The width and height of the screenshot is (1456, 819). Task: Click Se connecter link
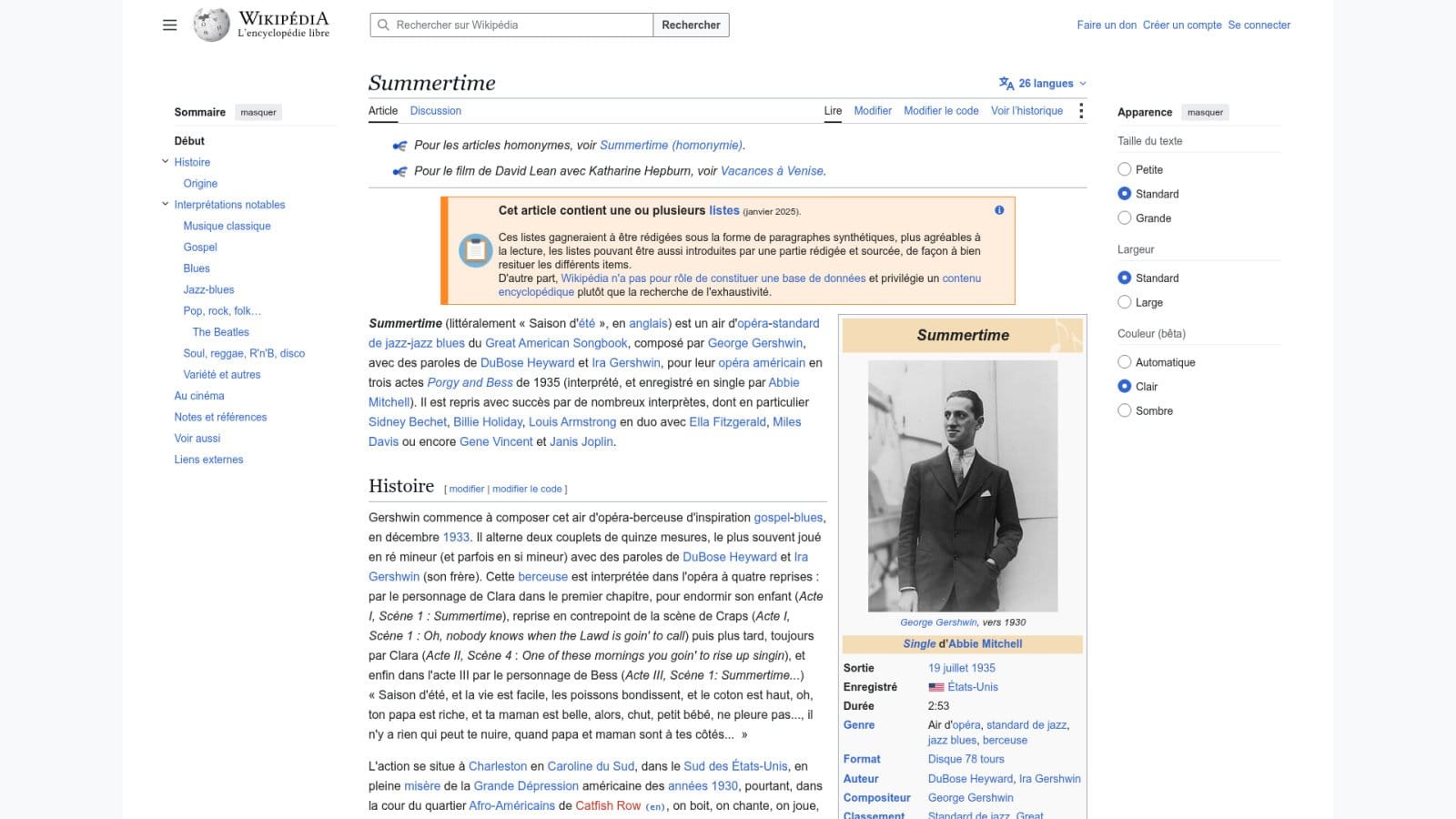(x=1259, y=25)
